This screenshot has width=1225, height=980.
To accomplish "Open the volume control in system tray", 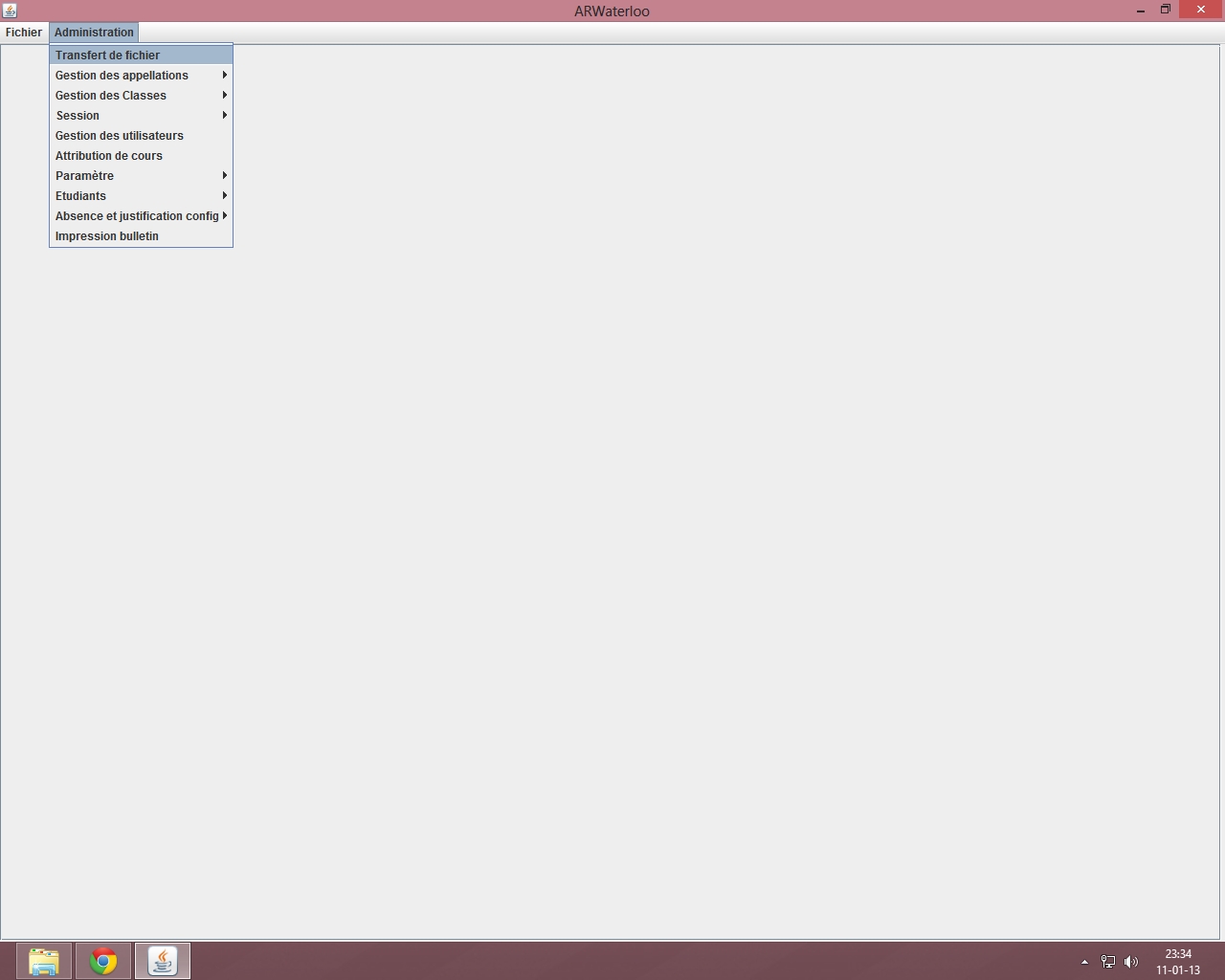I will tap(1131, 962).
